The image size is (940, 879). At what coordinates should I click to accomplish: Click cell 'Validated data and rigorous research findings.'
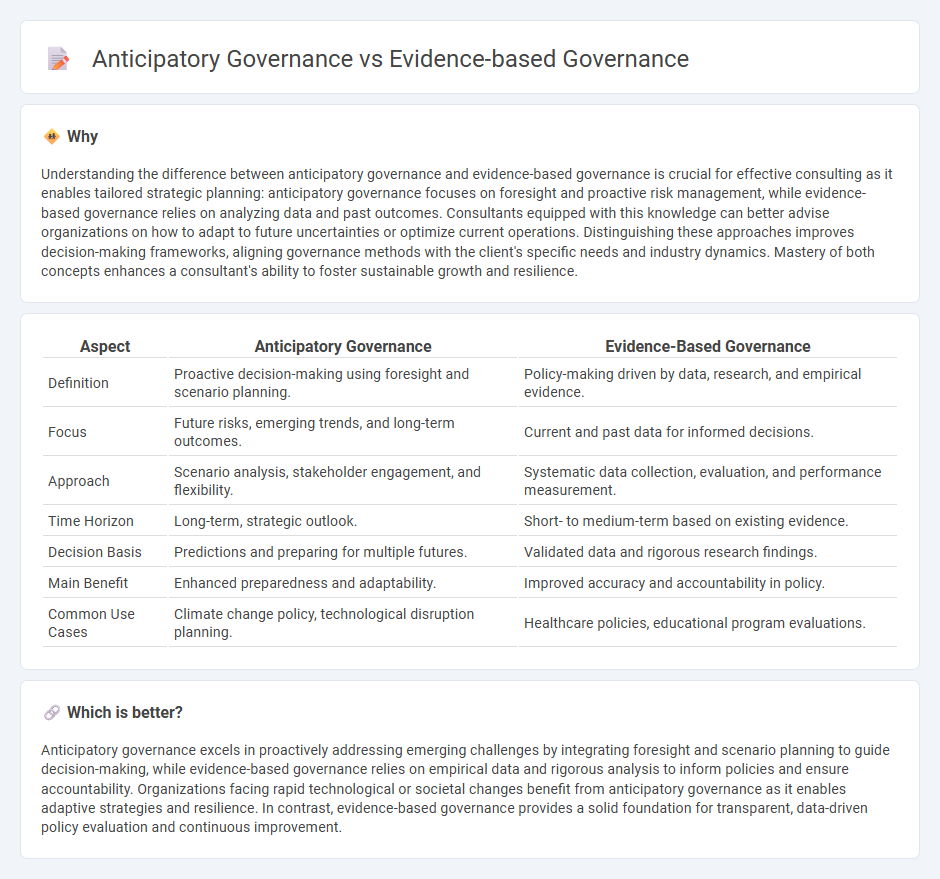pyautogui.click(x=707, y=552)
